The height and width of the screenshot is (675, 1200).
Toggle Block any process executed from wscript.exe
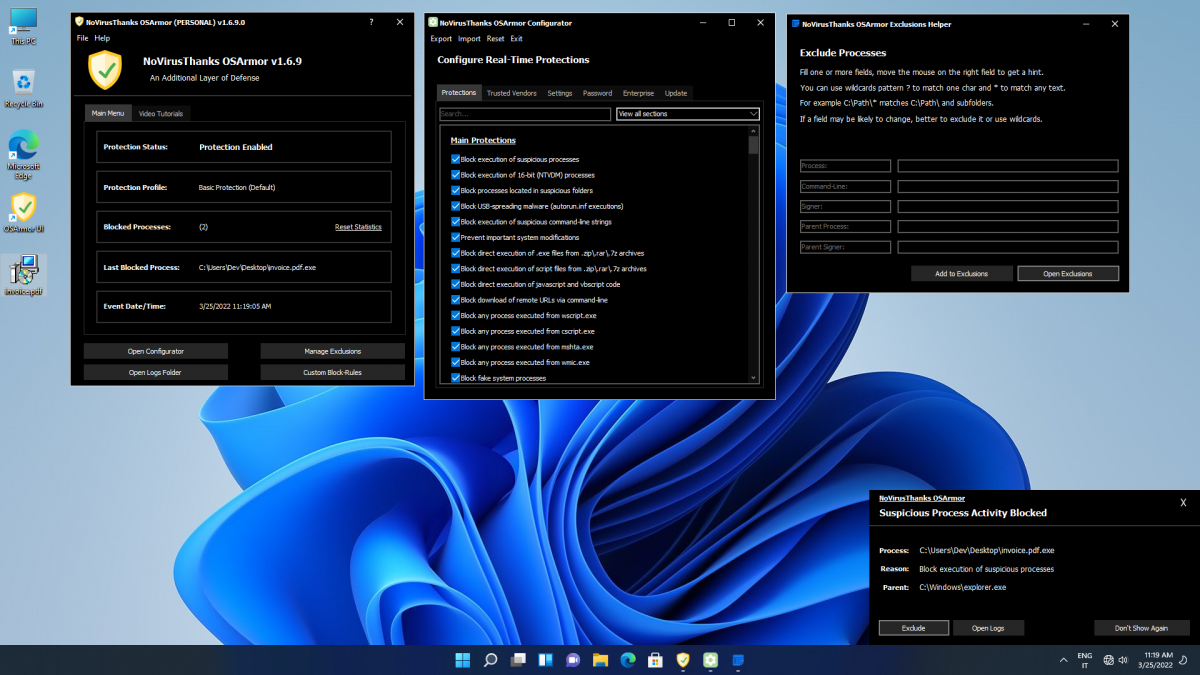(x=456, y=315)
